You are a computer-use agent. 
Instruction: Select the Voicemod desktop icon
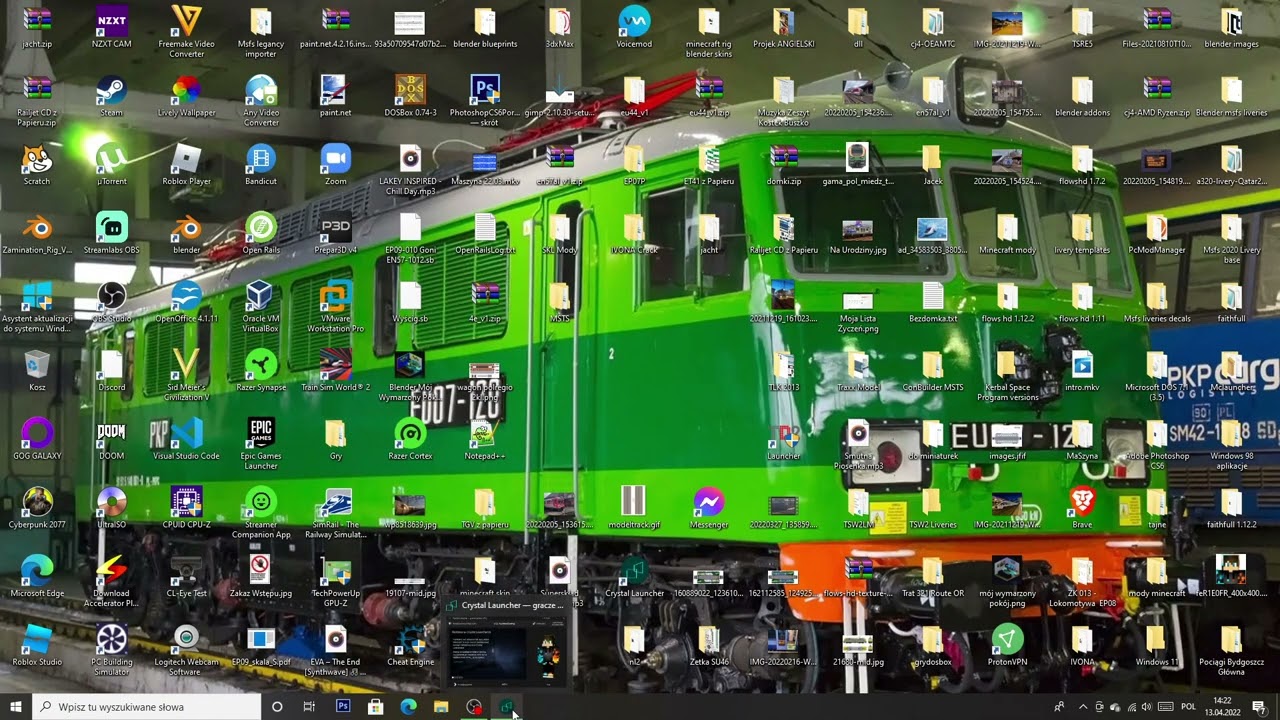pos(634,28)
